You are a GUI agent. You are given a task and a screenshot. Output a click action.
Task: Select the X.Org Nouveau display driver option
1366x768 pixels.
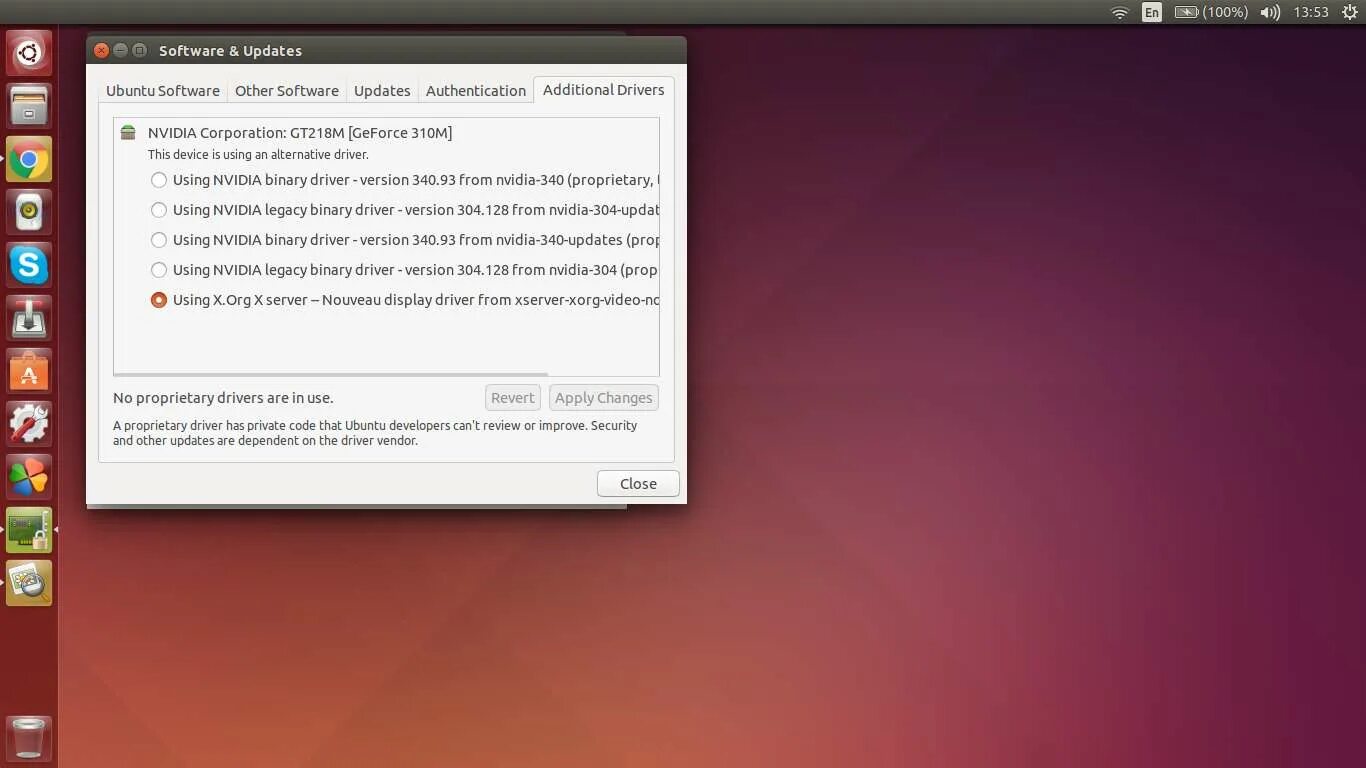click(x=405, y=300)
